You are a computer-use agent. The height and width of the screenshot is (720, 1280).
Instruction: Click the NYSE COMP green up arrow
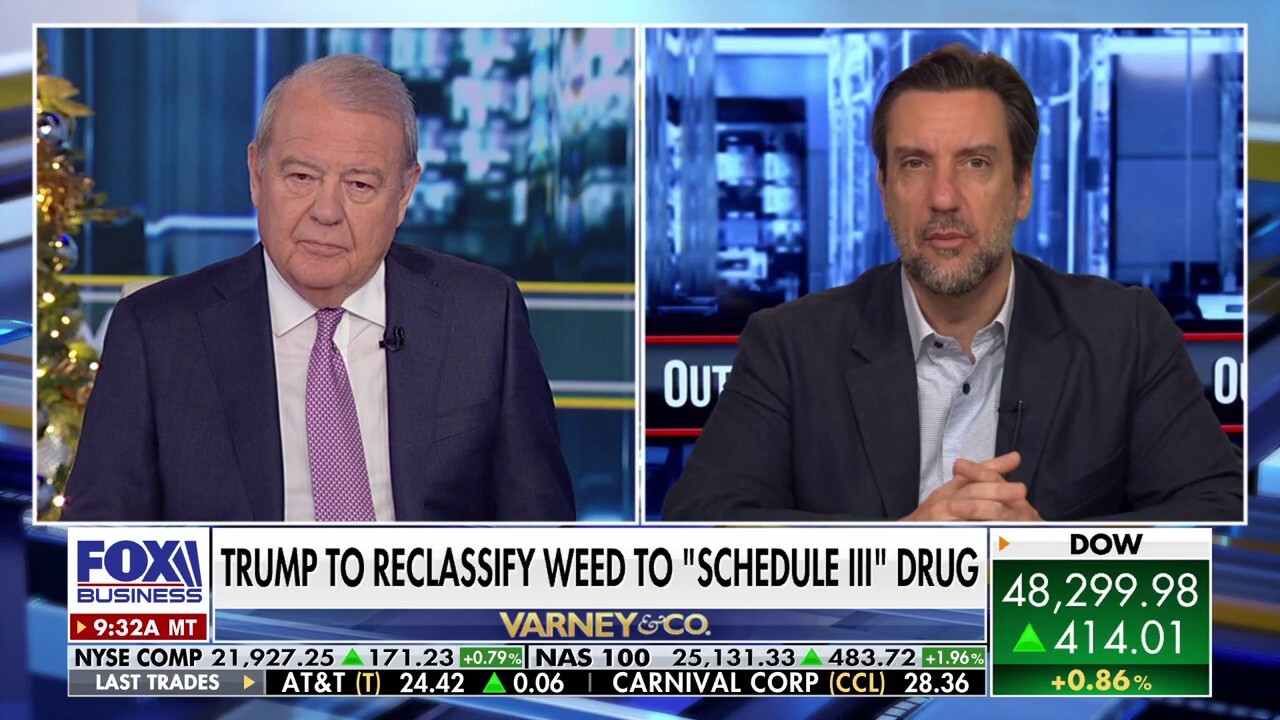pyautogui.click(x=351, y=658)
